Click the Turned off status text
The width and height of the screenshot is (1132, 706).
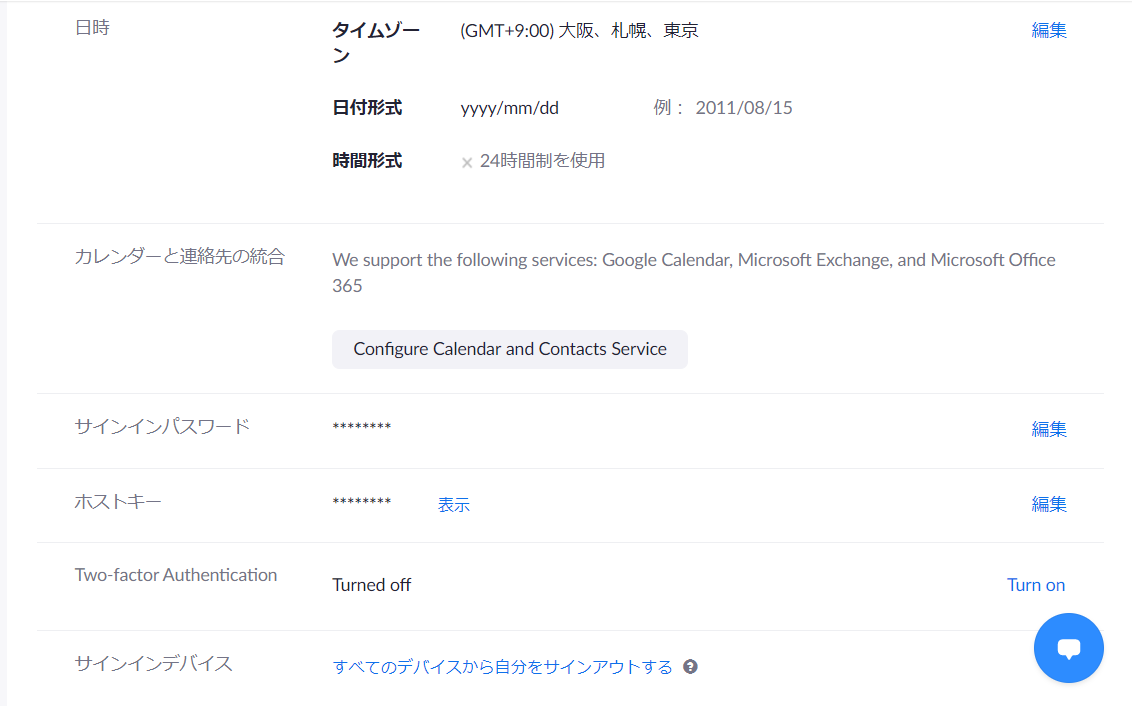coord(371,585)
